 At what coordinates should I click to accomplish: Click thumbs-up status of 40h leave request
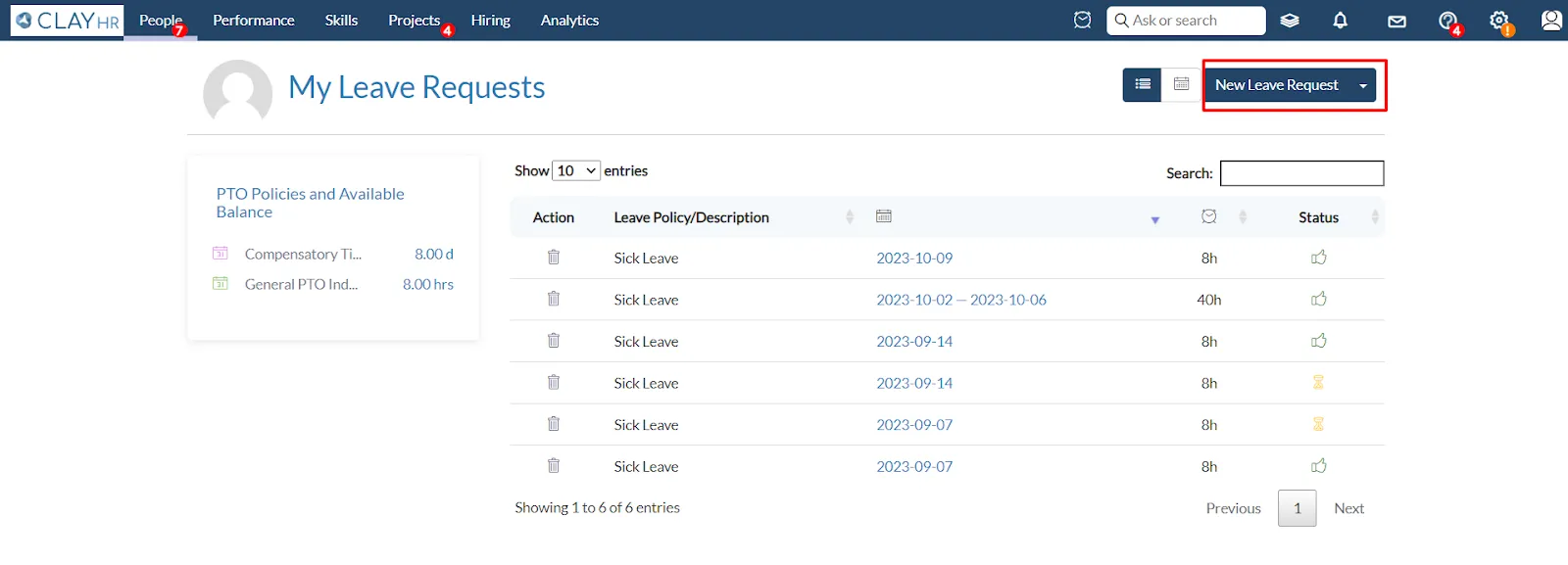point(1319,299)
